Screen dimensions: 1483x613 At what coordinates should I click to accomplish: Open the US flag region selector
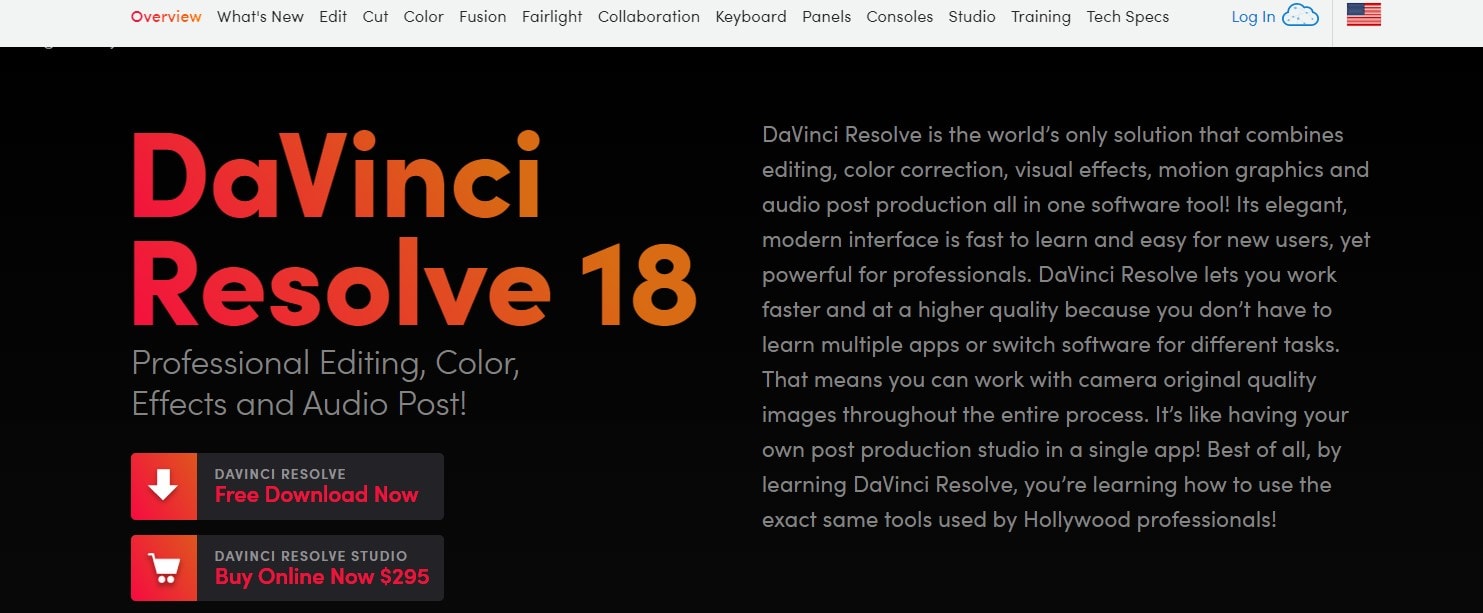1364,15
